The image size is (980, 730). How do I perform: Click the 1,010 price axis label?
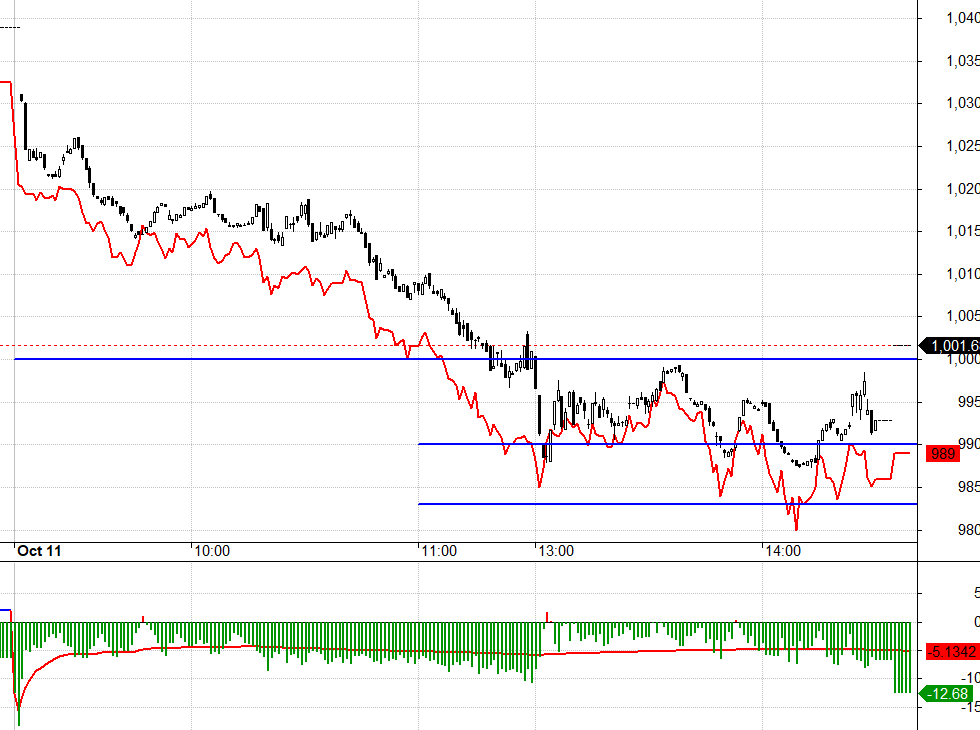point(962,274)
